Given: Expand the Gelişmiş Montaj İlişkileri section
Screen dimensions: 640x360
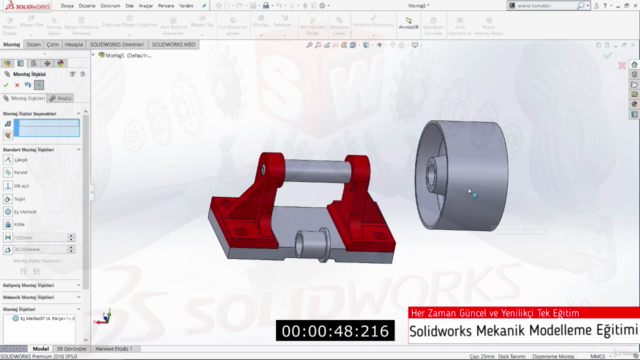Looking at the screenshot, I should click(x=78, y=285).
